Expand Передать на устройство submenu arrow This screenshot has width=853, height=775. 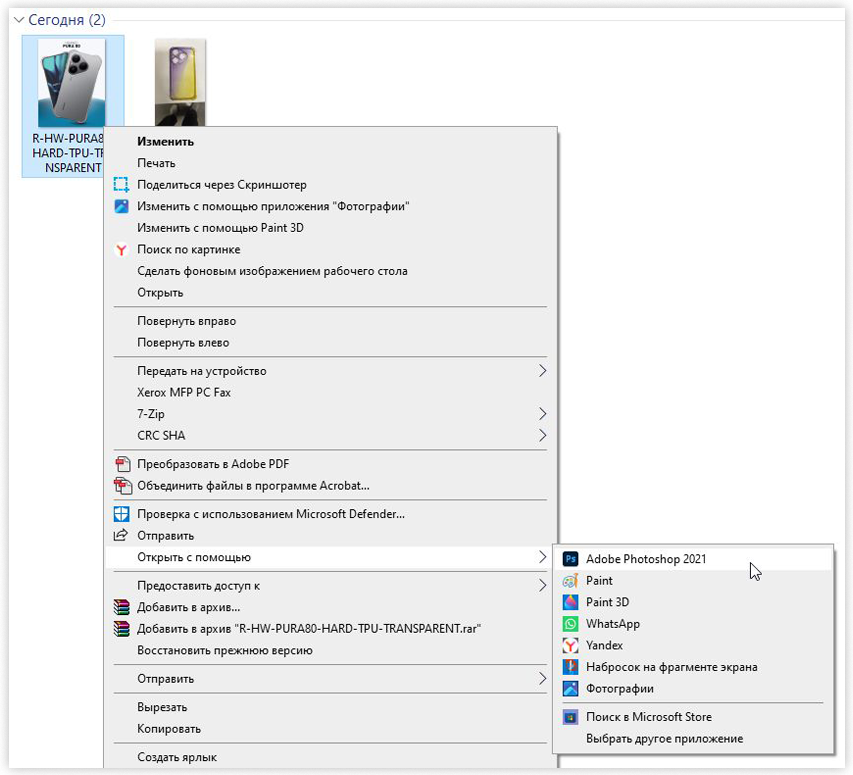(x=543, y=371)
